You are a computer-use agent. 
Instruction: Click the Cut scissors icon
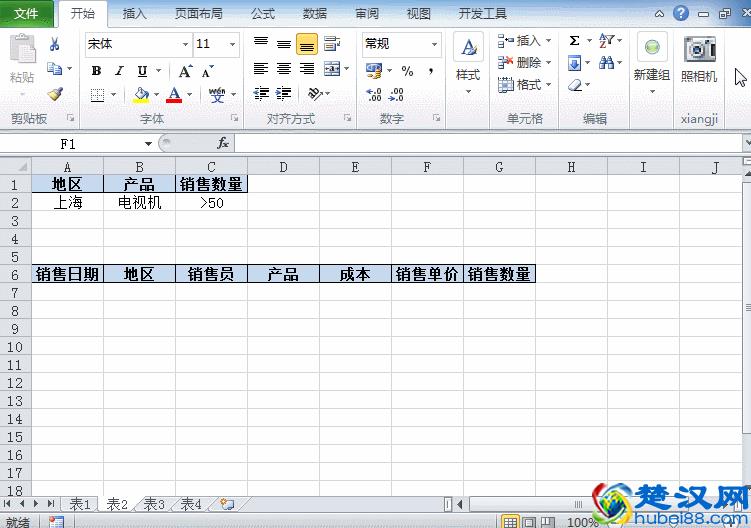54,44
